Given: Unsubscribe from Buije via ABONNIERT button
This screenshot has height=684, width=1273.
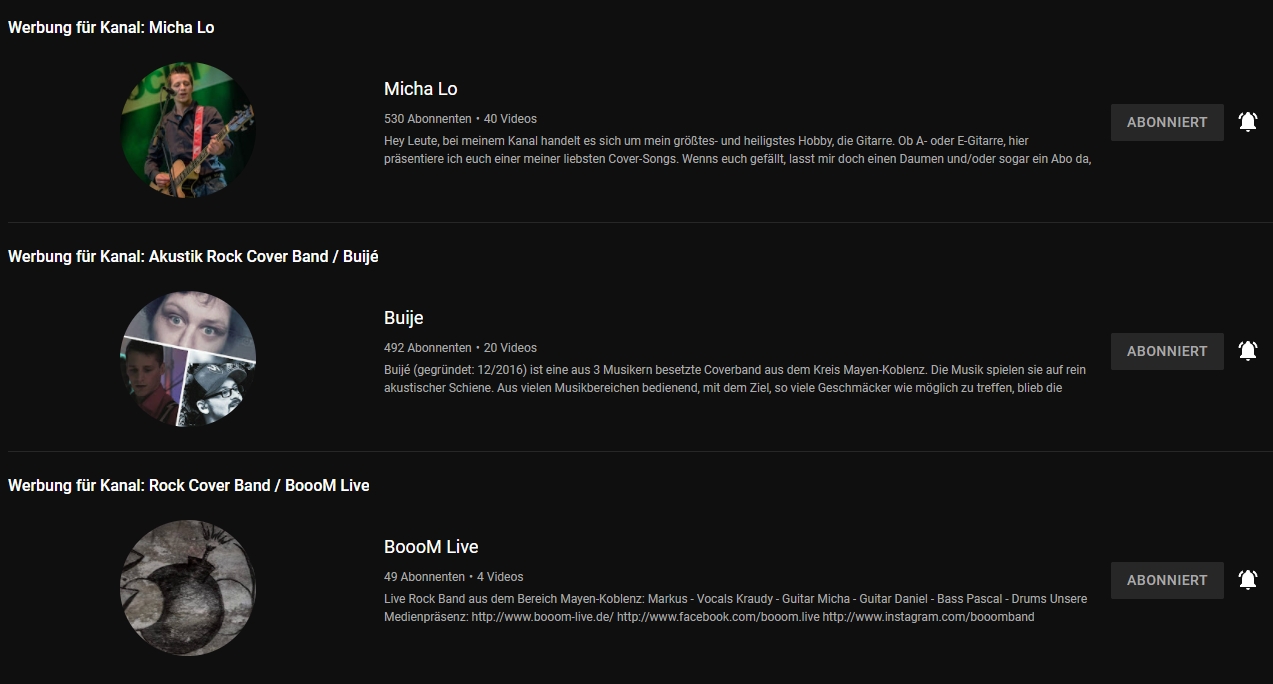Looking at the screenshot, I should point(1166,351).
